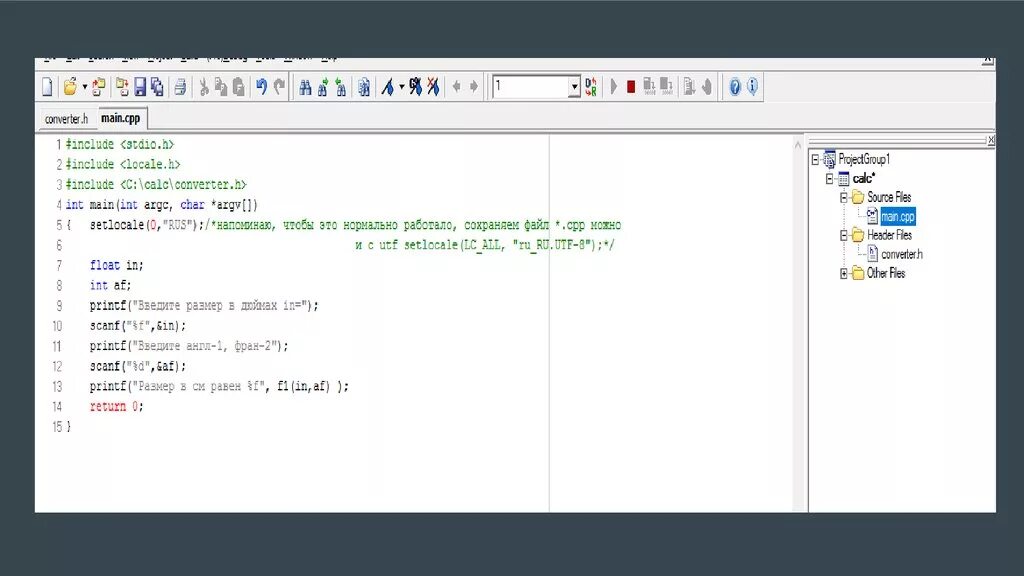The height and width of the screenshot is (576, 1024).
Task: Click the open project icon after the Open arrow
Action: coord(99,87)
